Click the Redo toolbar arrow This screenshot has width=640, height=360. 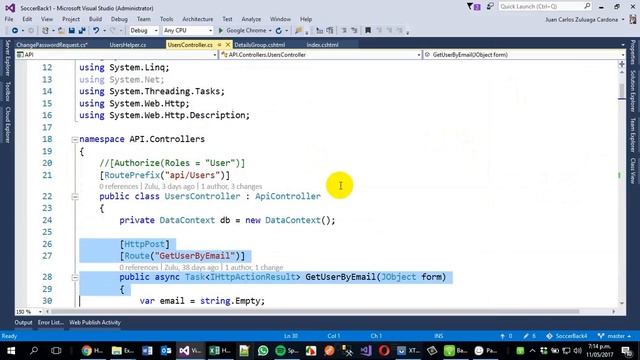113,31
